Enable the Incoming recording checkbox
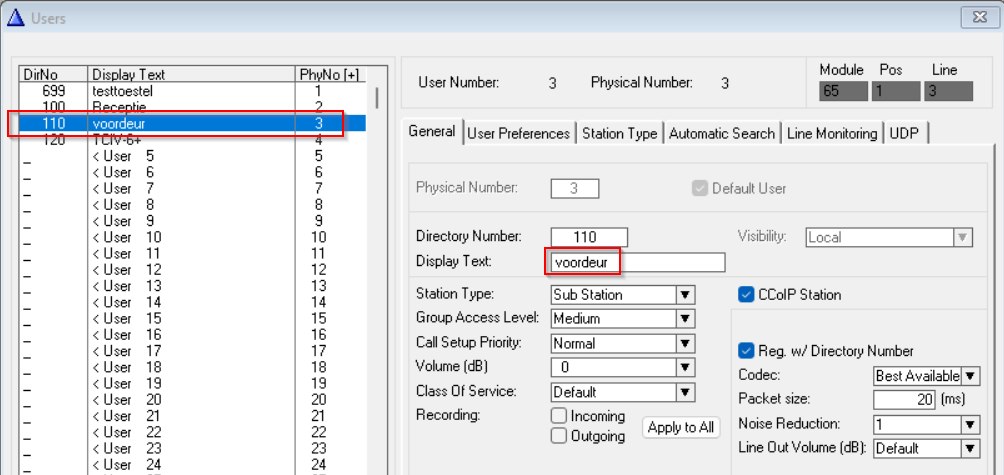This screenshot has width=1004, height=475. pyautogui.click(x=559, y=416)
